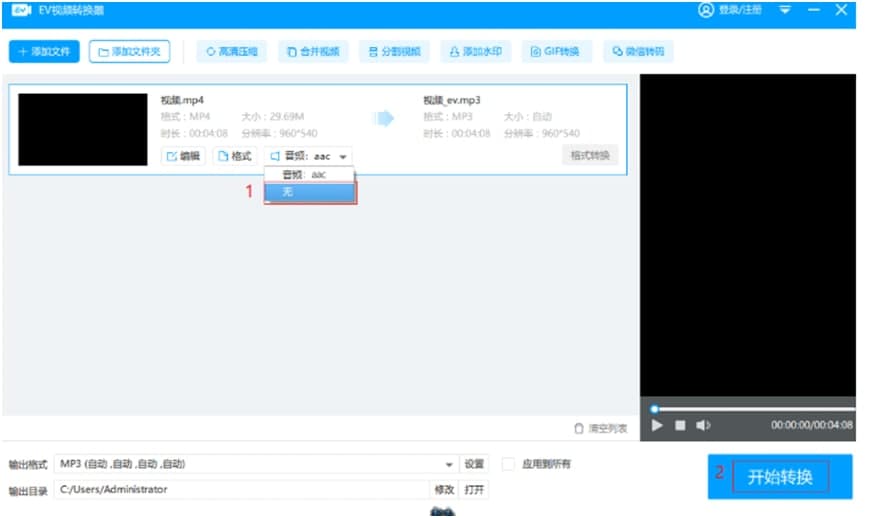
Task: Click the 编辑 edit button for 视频.mp4
Action: [183, 156]
